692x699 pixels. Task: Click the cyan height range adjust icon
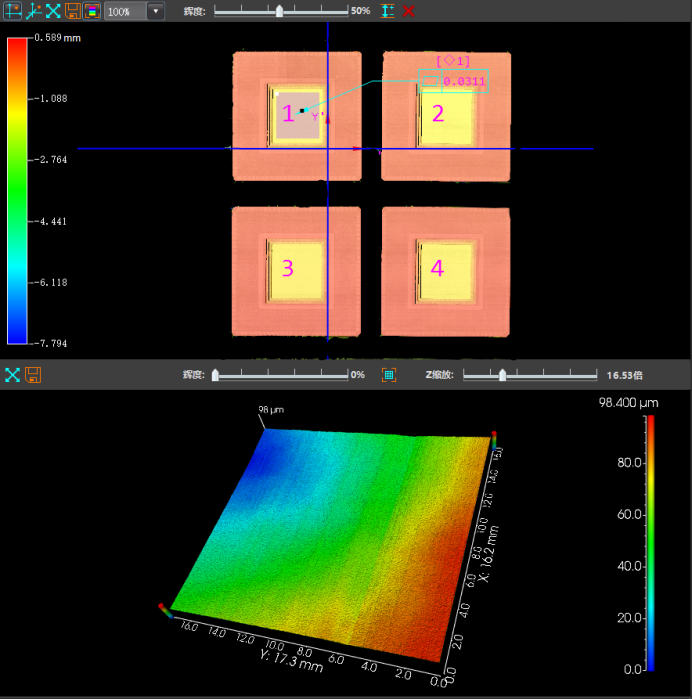pyautogui.click(x=388, y=11)
